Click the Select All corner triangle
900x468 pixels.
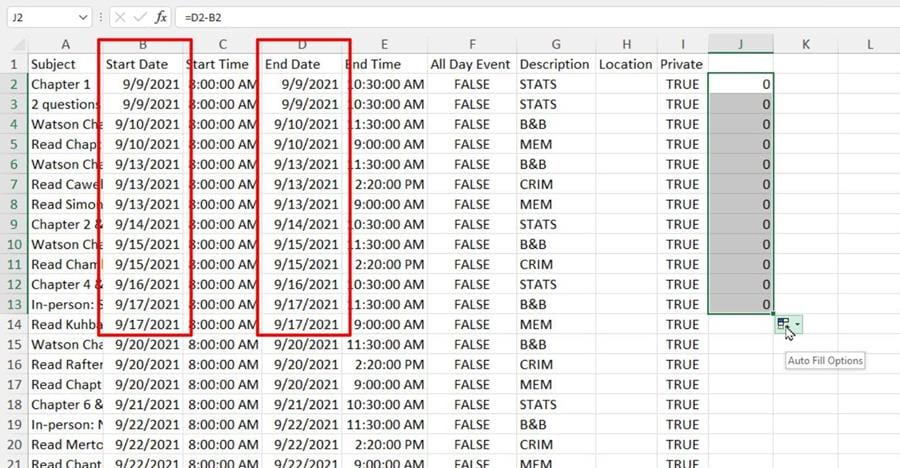coord(18,44)
